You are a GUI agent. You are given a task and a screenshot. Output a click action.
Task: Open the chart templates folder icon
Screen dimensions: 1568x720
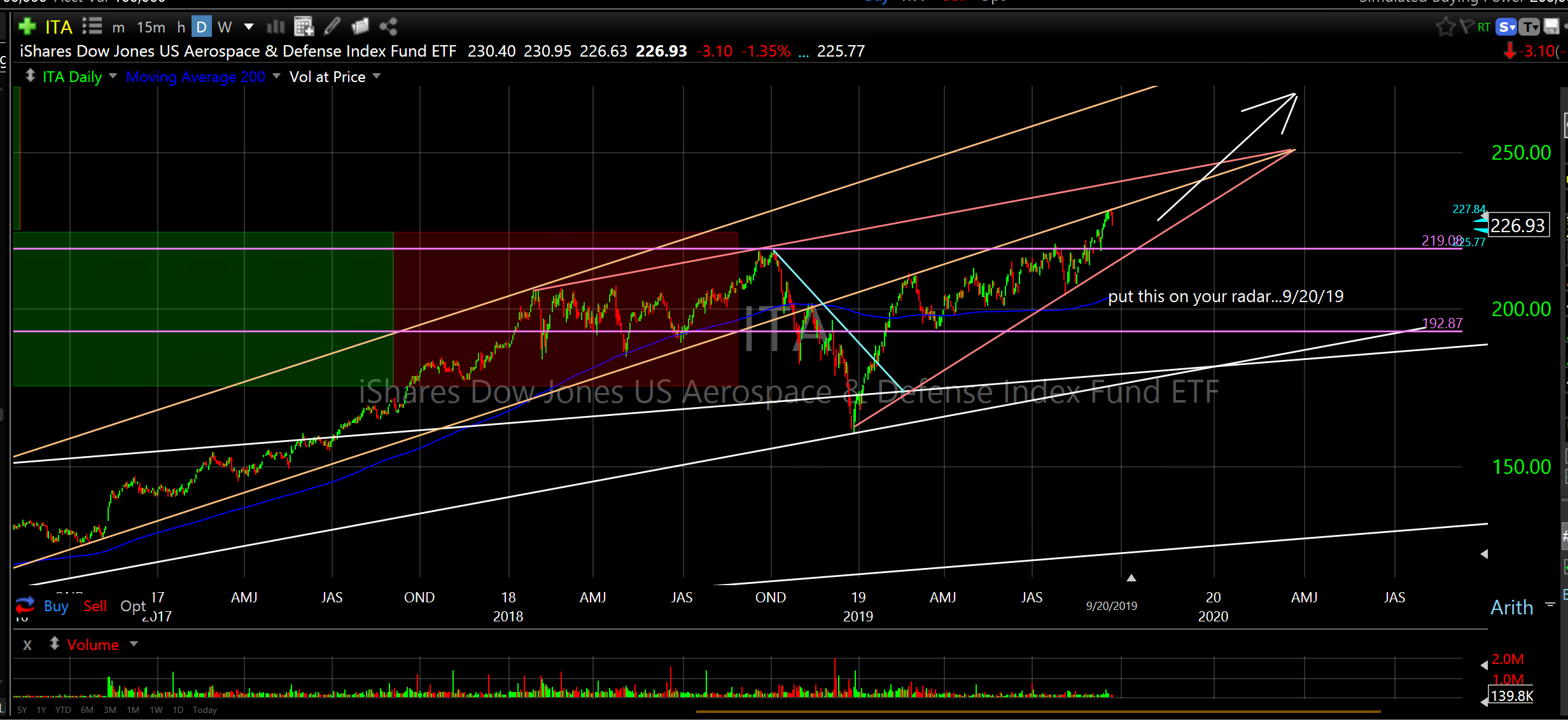coord(360,27)
